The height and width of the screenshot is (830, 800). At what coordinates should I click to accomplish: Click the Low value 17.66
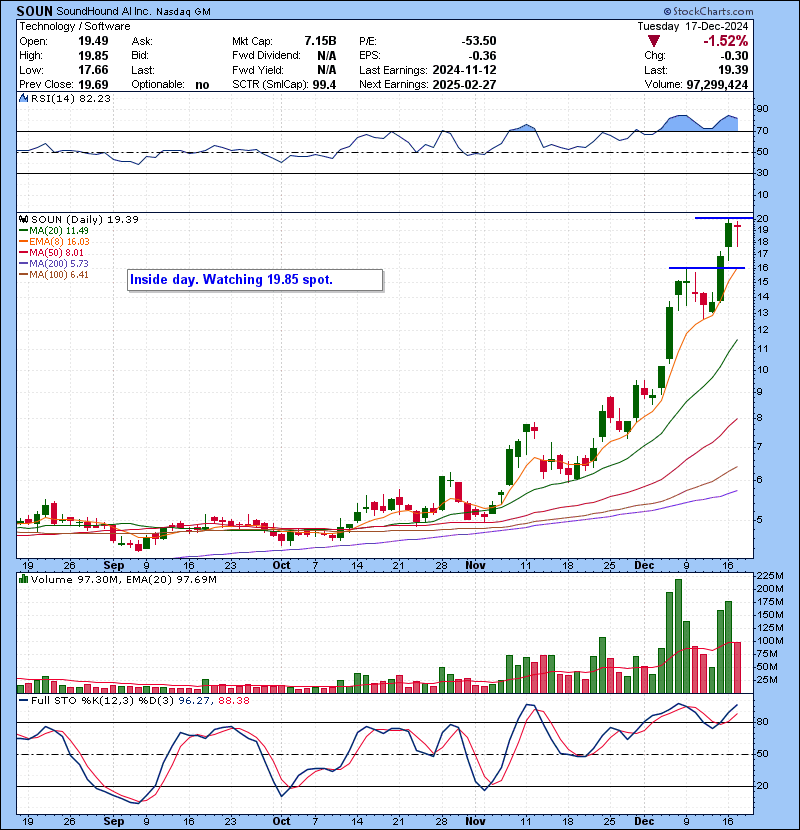point(93,70)
